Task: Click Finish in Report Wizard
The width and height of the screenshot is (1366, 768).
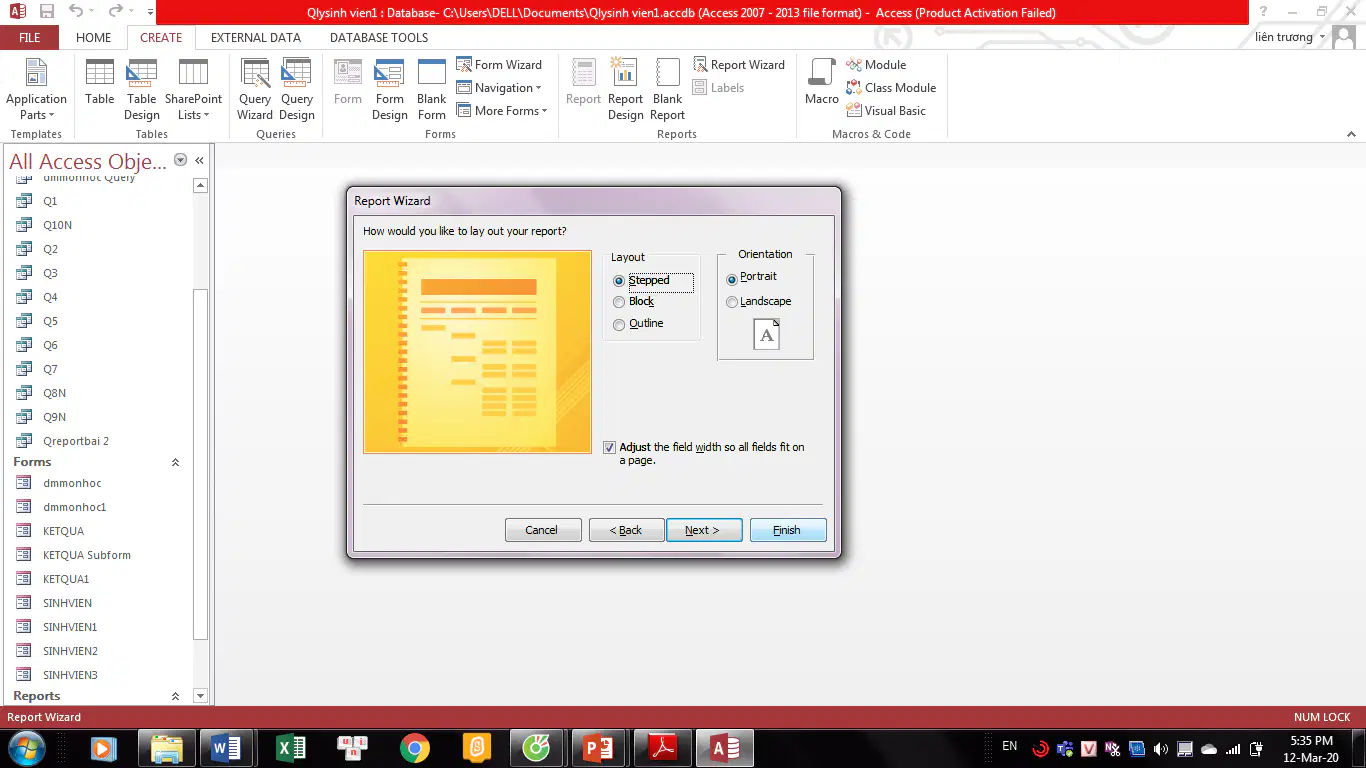Action: [x=788, y=530]
